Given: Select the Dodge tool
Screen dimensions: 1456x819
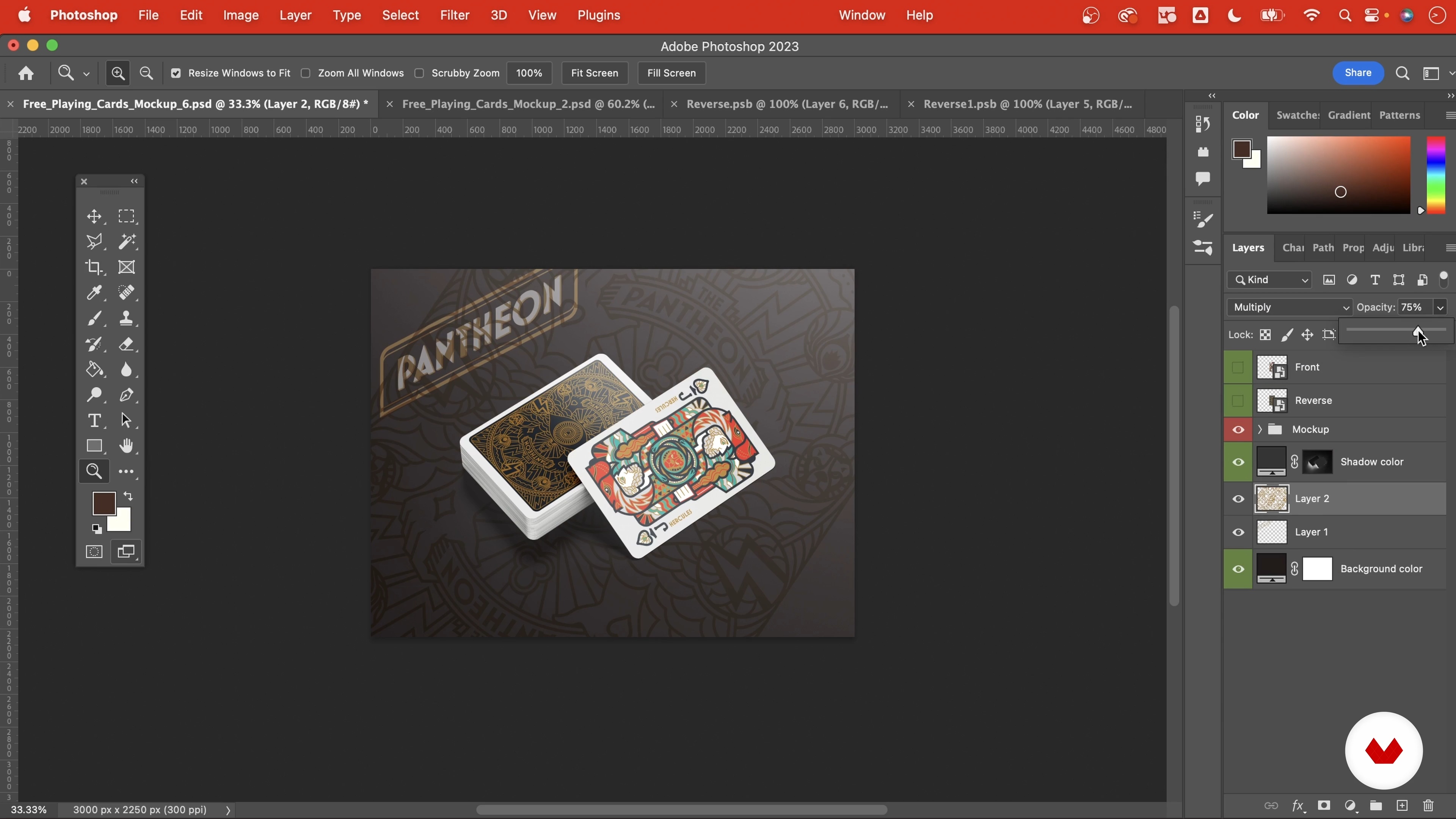Looking at the screenshot, I should (94, 395).
